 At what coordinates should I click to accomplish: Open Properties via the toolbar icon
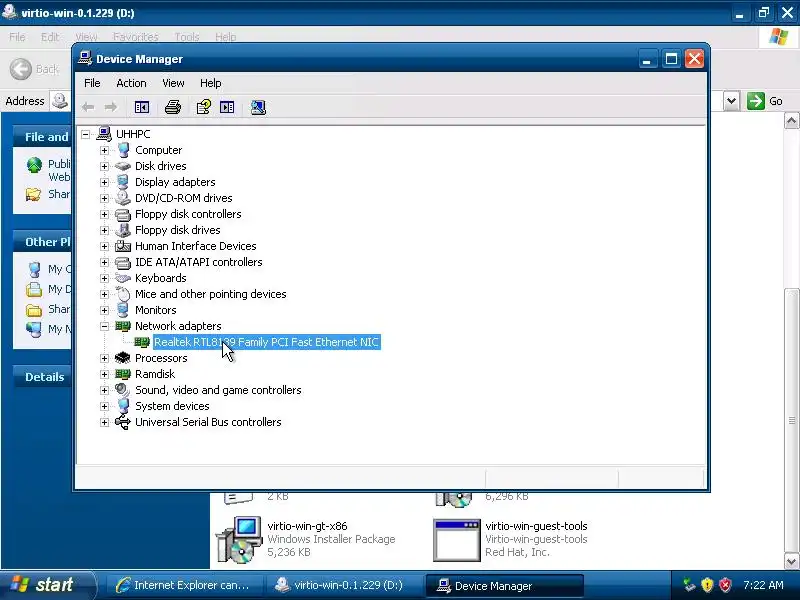pos(204,107)
